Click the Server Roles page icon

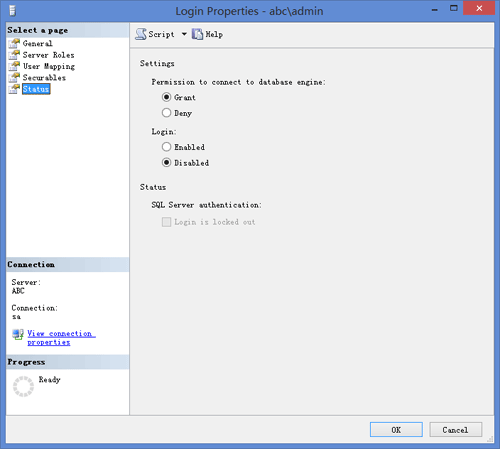tap(14, 55)
